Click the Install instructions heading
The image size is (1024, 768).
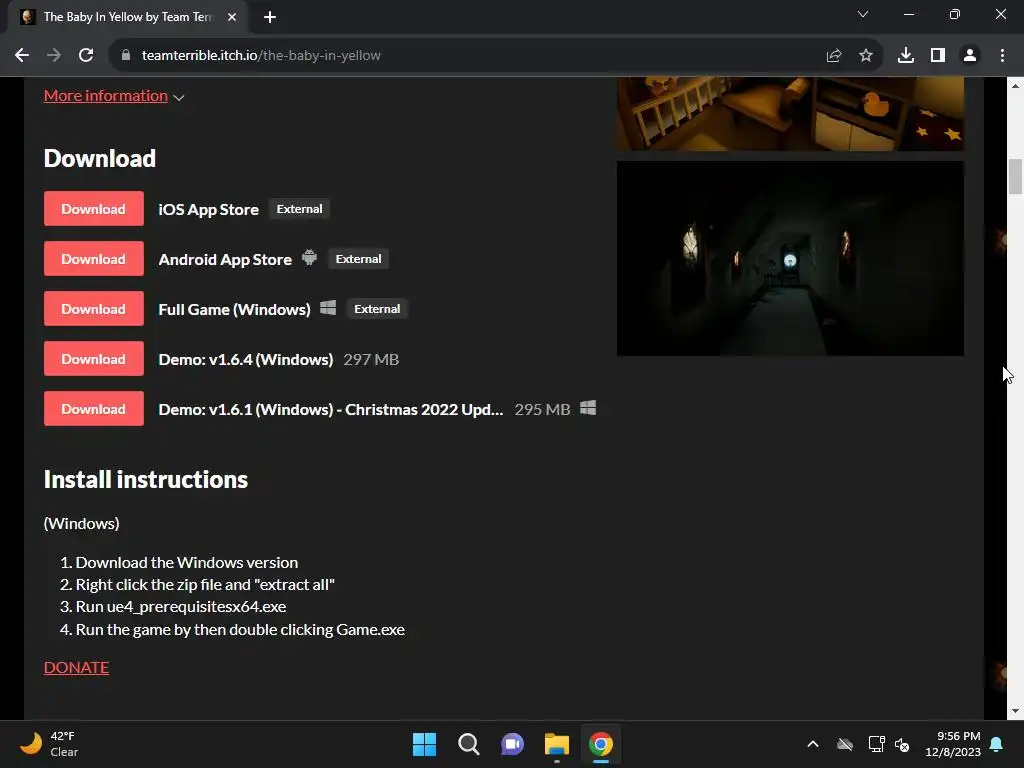click(x=146, y=480)
